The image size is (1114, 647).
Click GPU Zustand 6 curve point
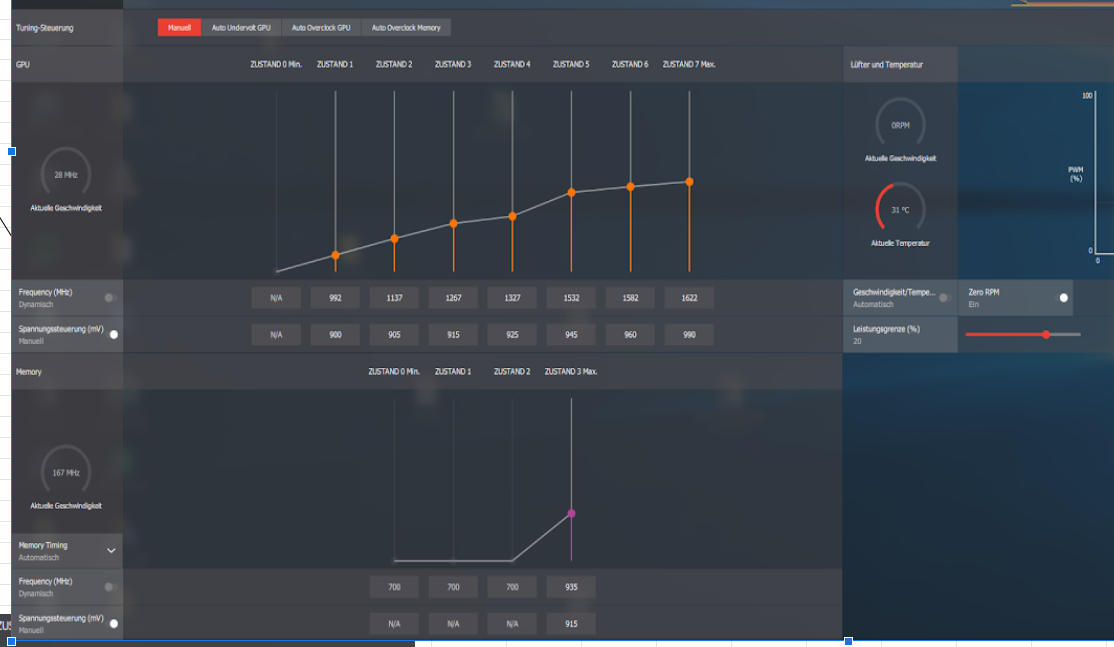pos(630,187)
